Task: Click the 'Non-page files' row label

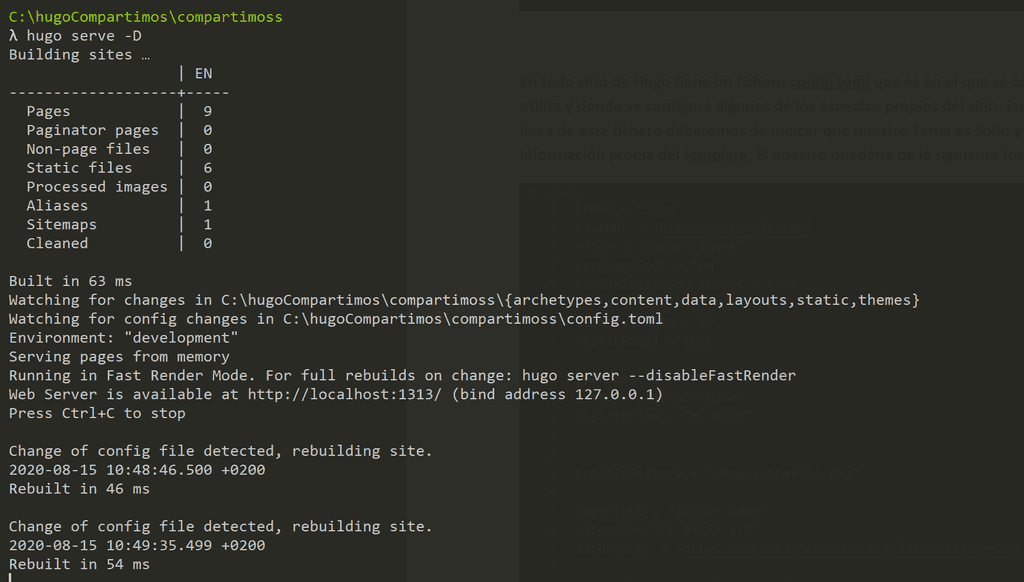Action: (x=88, y=149)
